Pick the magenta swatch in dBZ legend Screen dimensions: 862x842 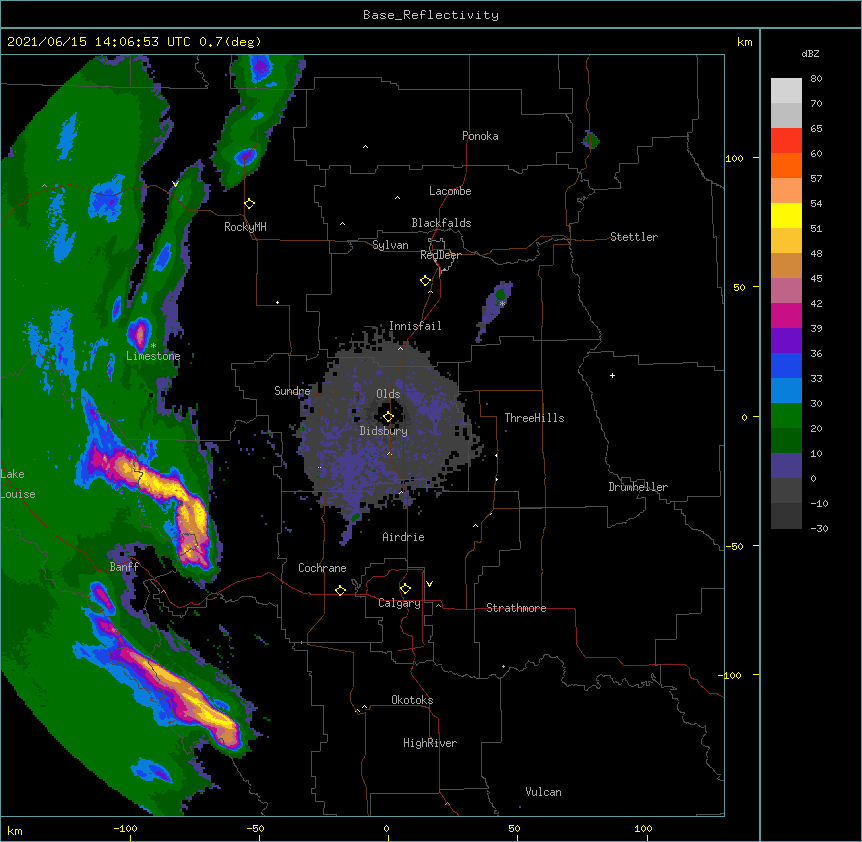pos(786,315)
